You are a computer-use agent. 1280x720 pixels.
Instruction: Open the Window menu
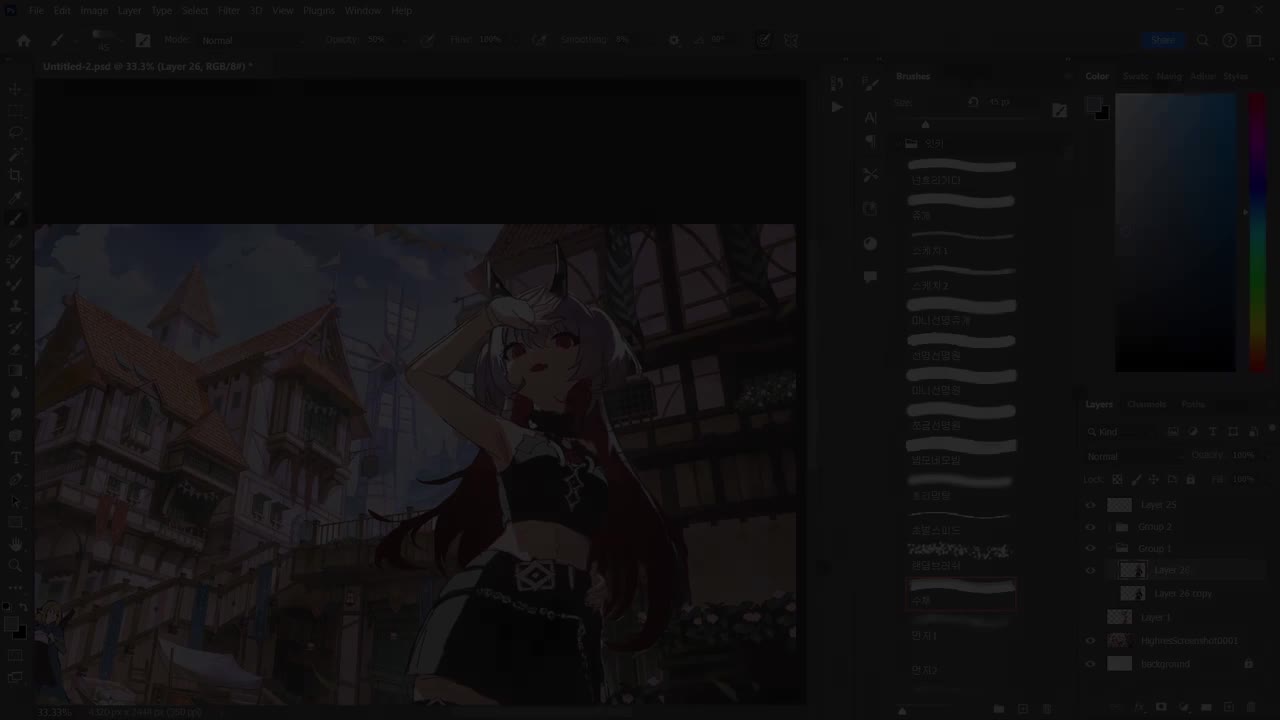(363, 10)
